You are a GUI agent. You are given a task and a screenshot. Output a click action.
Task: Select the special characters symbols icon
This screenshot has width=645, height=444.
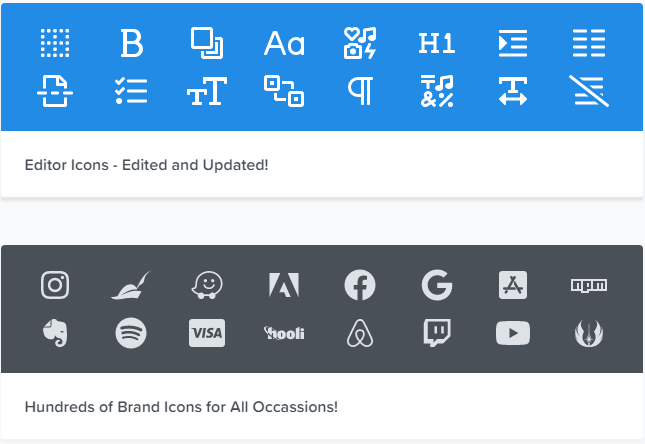point(437,91)
